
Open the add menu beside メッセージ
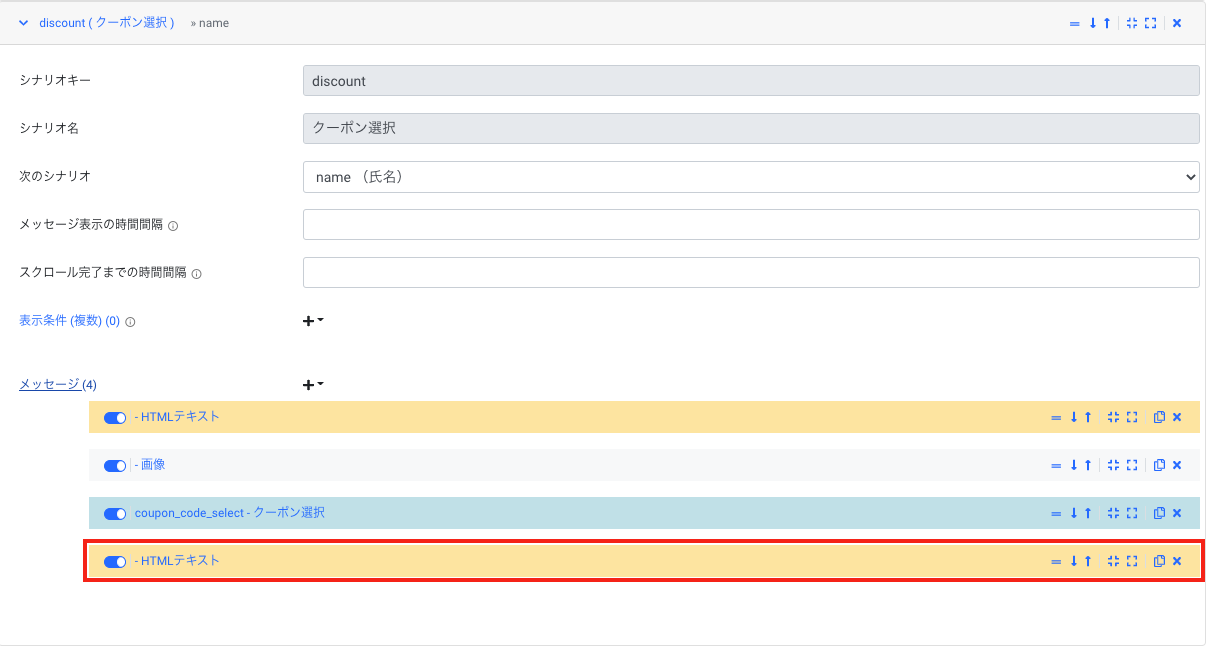[313, 385]
